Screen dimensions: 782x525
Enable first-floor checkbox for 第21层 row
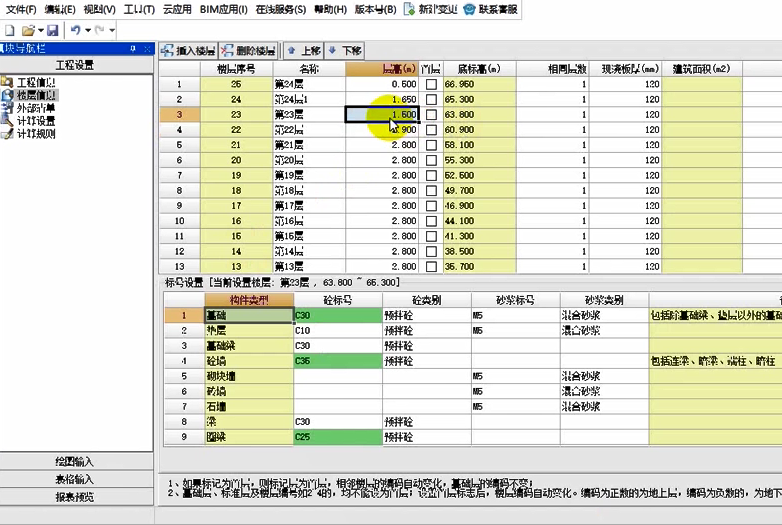click(432, 145)
